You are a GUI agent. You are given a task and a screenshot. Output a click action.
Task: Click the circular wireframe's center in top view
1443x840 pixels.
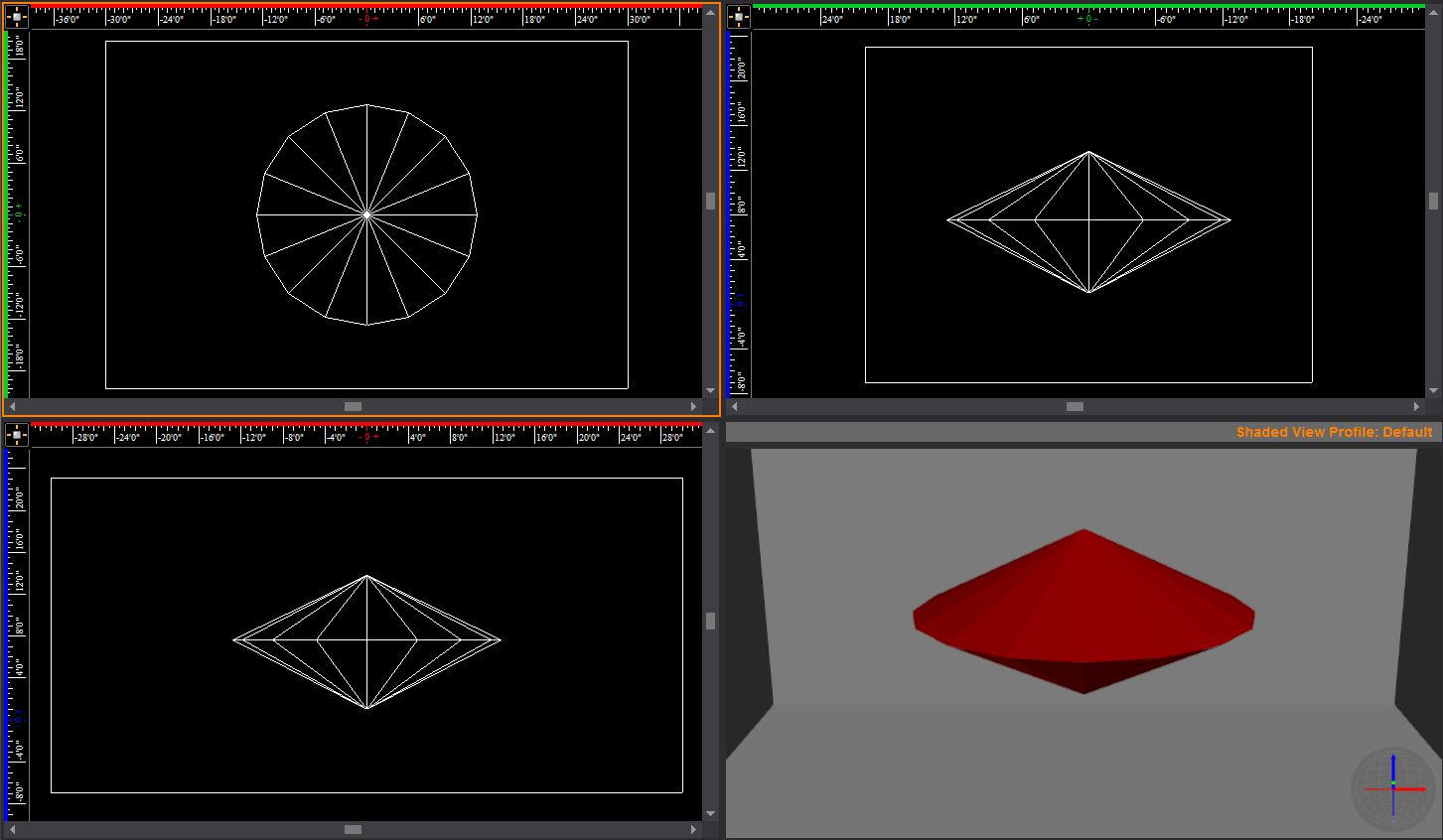coord(367,213)
